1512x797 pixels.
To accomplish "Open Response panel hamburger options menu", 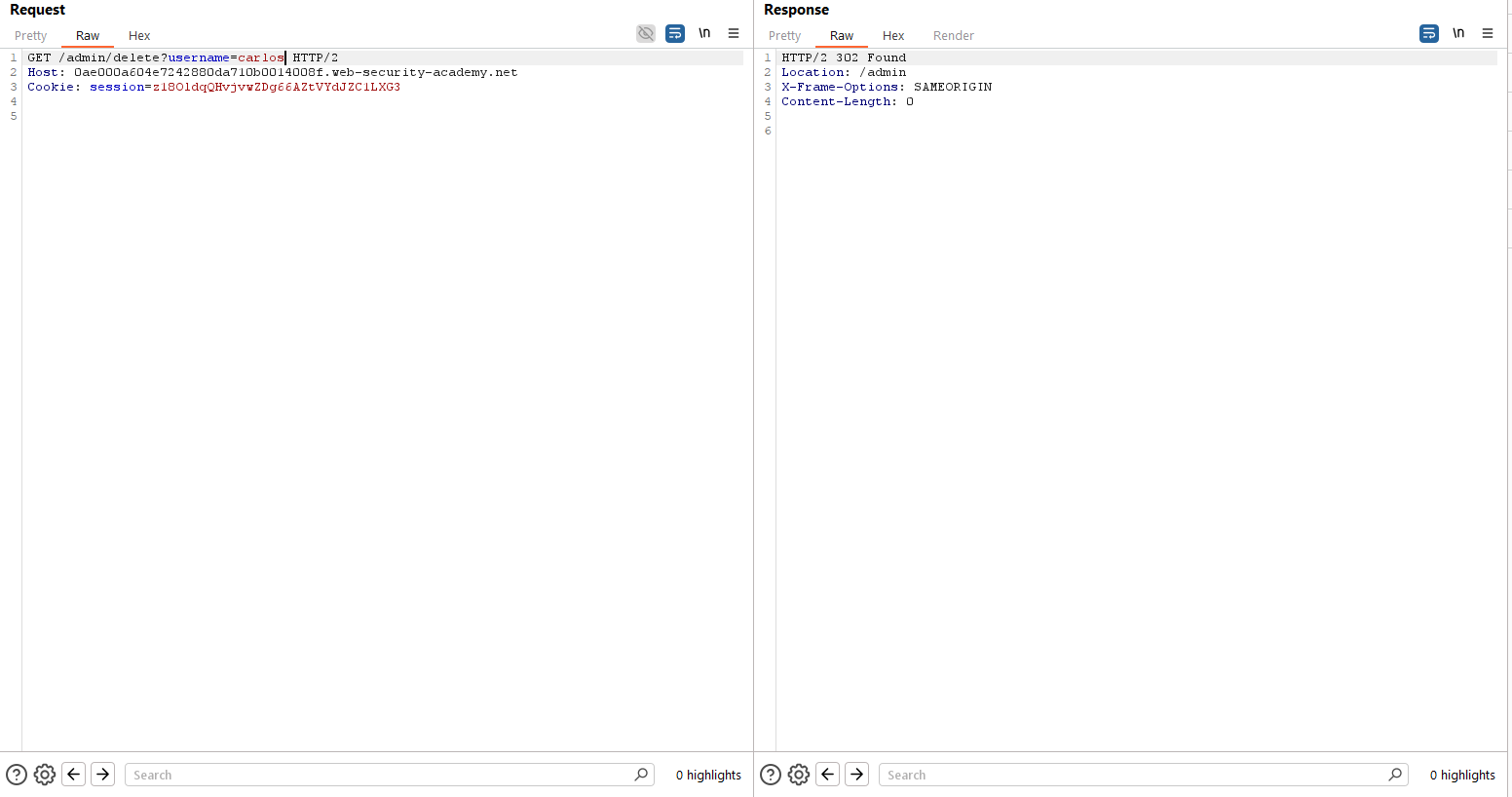I will [x=1488, y=34].
